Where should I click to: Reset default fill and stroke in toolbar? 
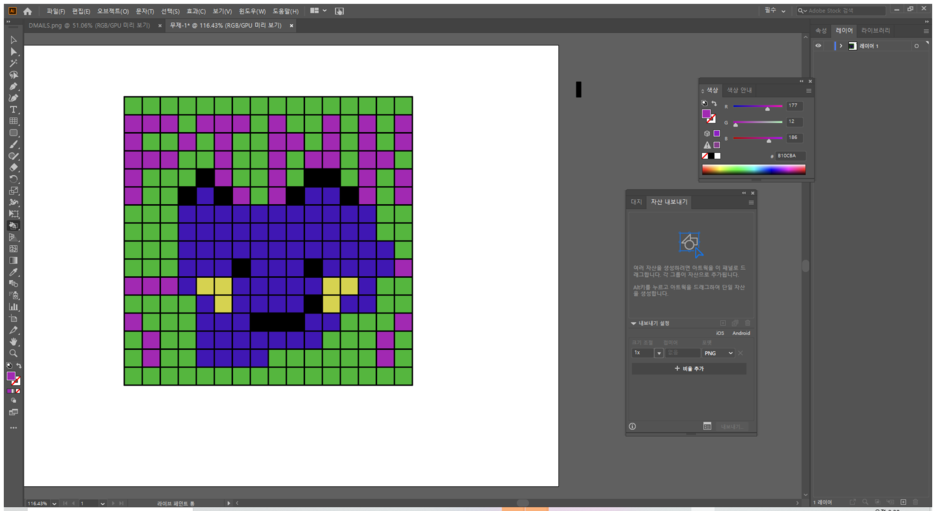click(9, 366)
